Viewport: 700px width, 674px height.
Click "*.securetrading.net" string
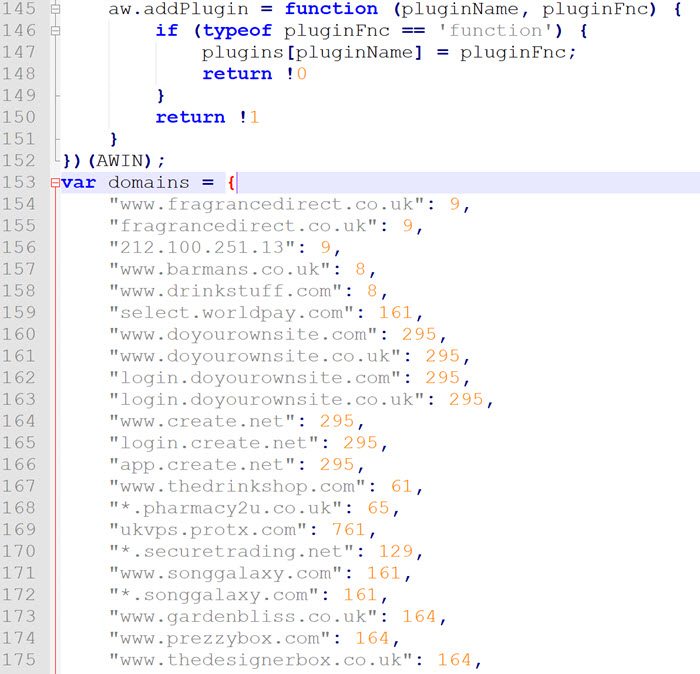pos(231,551)
